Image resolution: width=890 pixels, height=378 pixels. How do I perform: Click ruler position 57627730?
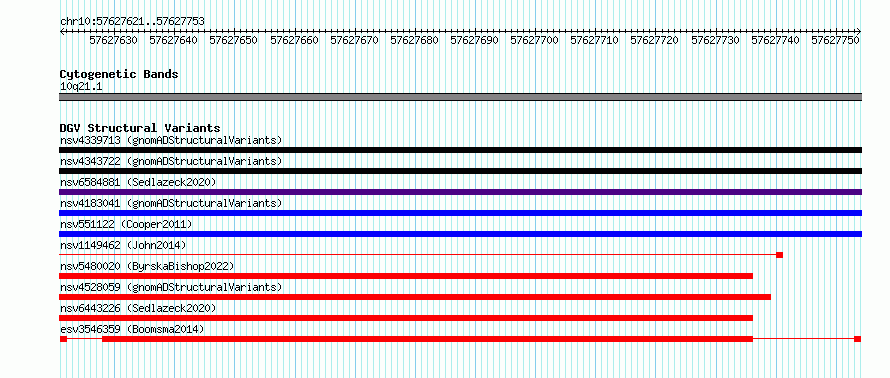tap(715, 40)
